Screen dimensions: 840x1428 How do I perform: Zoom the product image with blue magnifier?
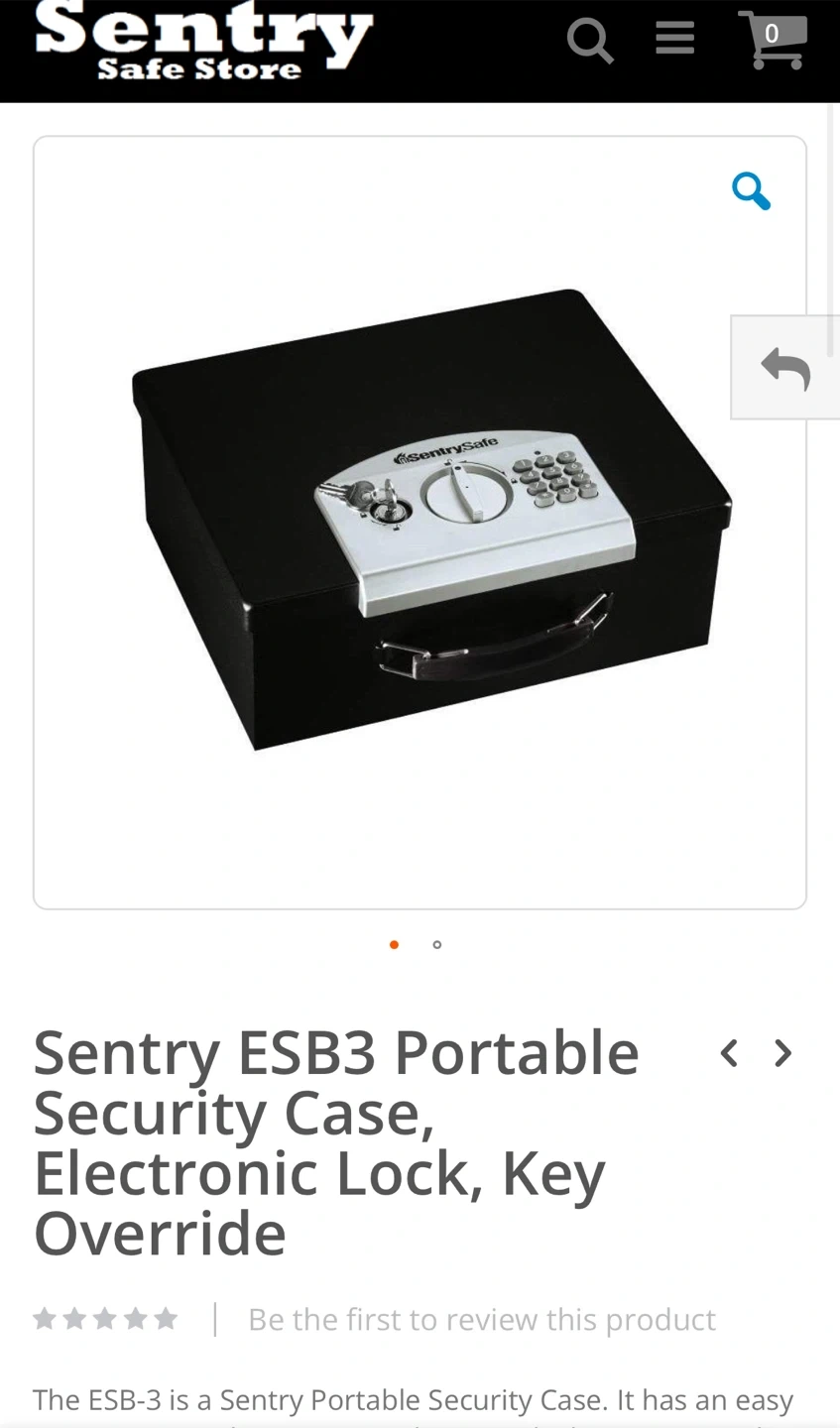751,190
